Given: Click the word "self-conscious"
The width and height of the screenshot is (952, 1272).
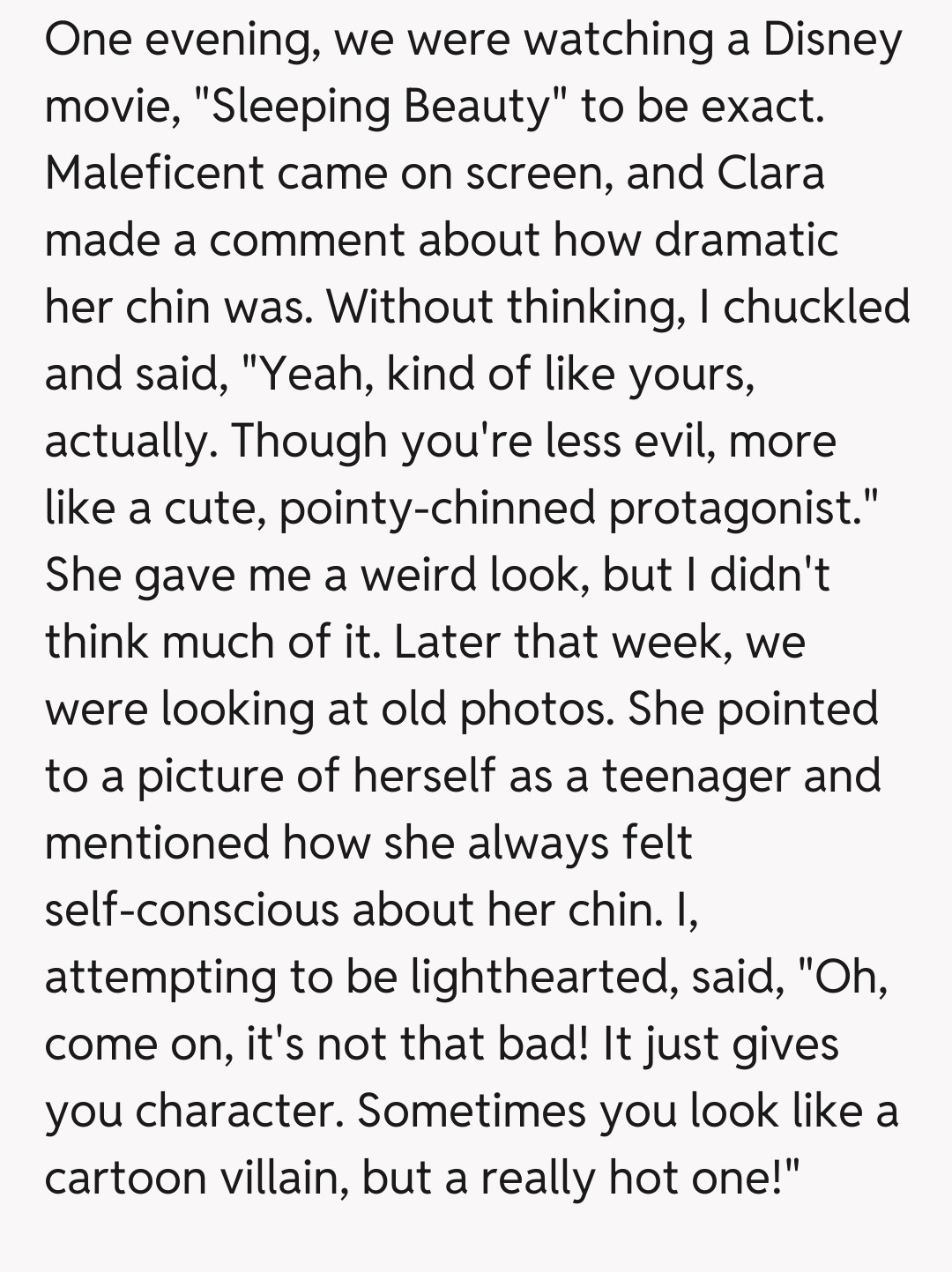Looking at the screenshot, I should pyautogui.click(x=191, y=909).
